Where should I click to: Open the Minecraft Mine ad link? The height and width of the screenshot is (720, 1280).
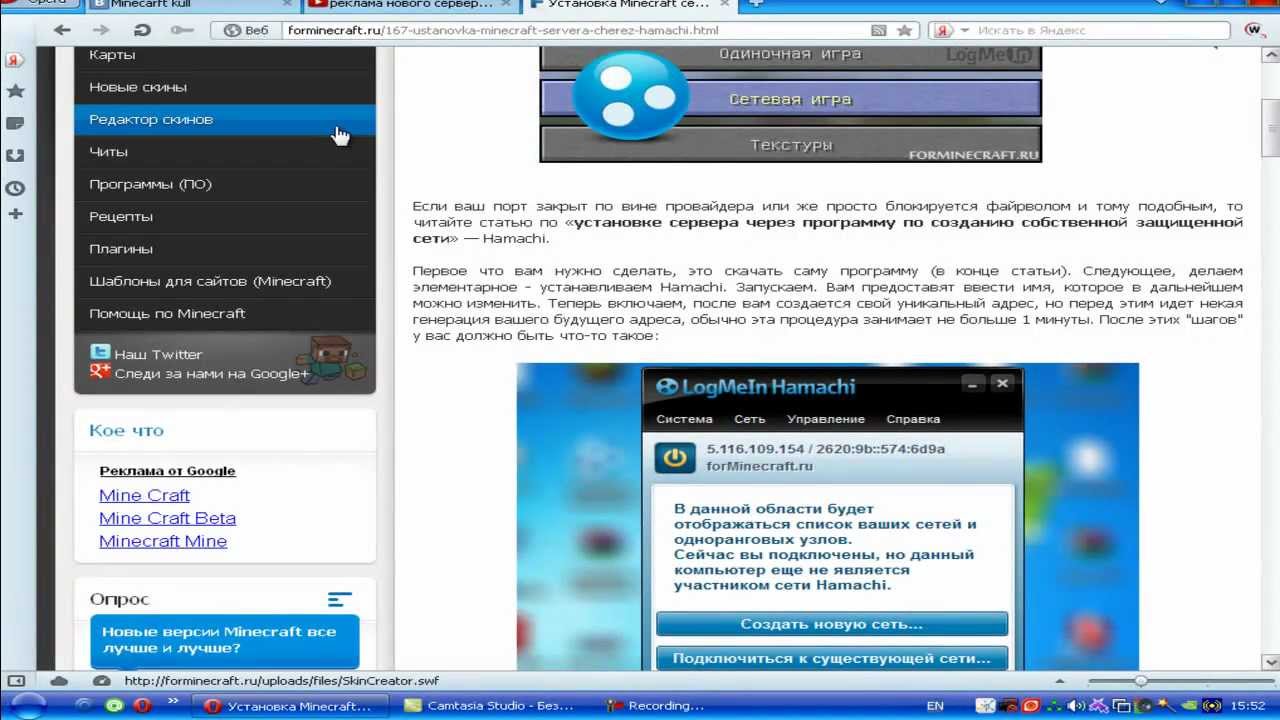[163, 541]
